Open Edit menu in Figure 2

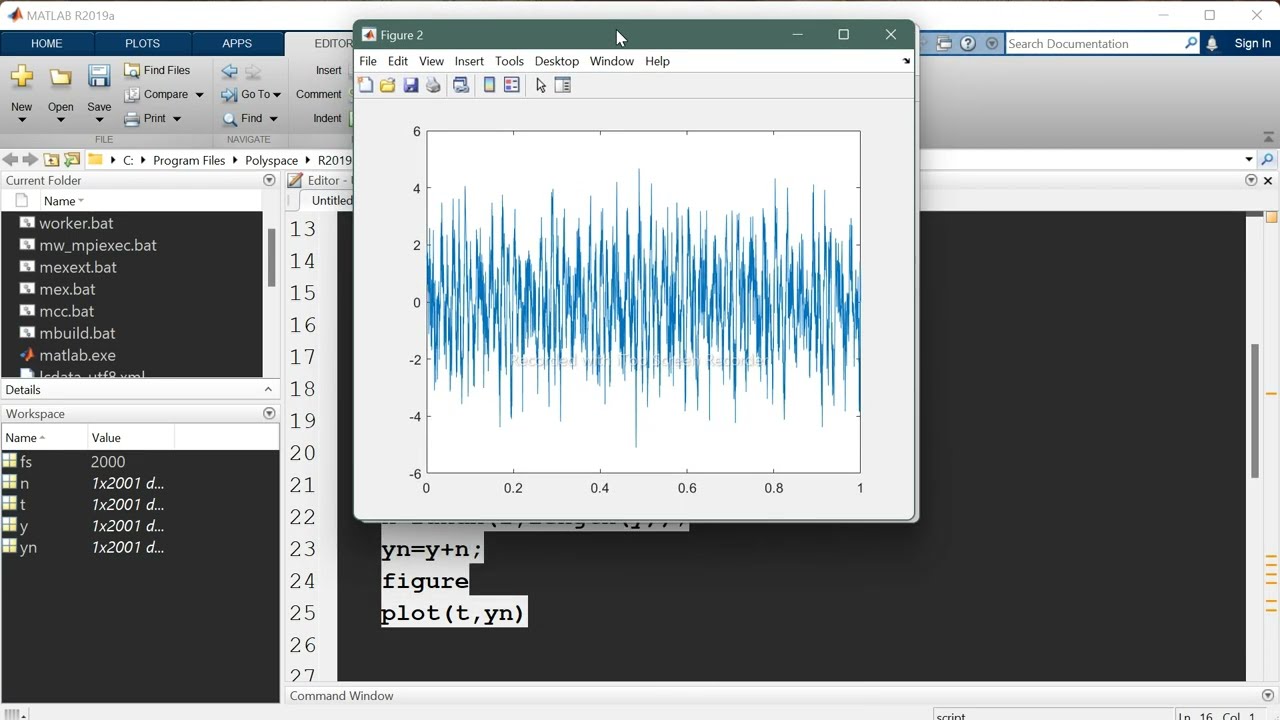(398, 61)
